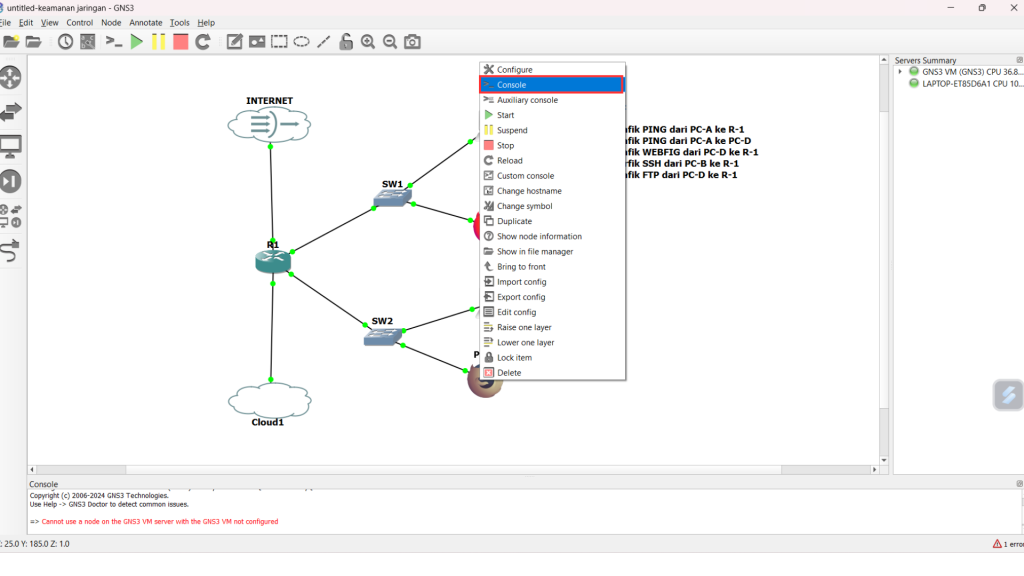The width and height of the screenshot is (1024, 576).
Task: Open the Add a link cable tool
Action: click(x=11, y=250)
